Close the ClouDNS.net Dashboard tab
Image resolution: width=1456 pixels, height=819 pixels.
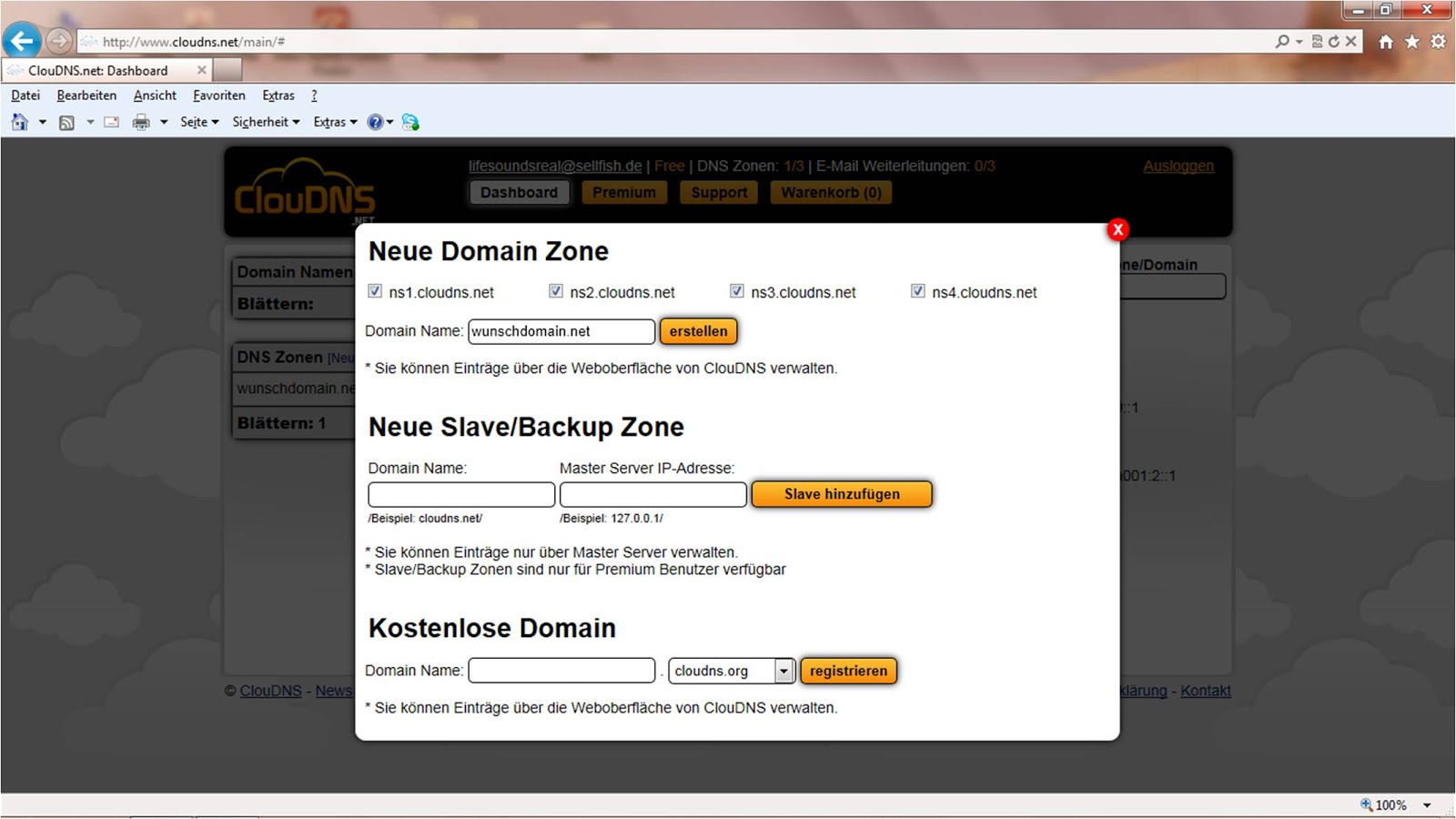click(x=202, y=70)
